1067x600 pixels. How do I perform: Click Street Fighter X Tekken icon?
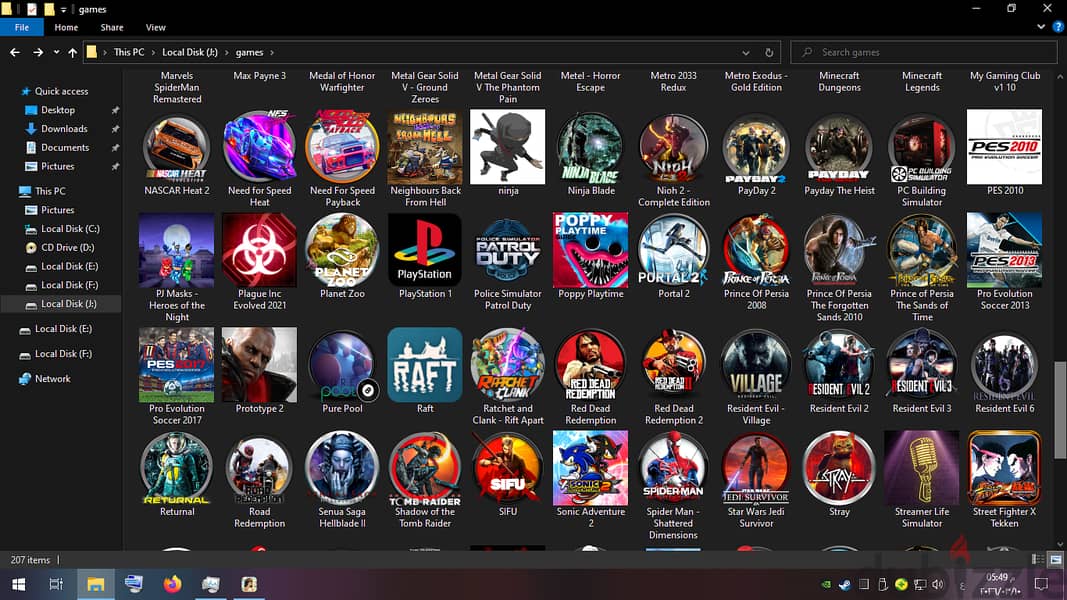pyautogui.click(x=1004, y=468)
